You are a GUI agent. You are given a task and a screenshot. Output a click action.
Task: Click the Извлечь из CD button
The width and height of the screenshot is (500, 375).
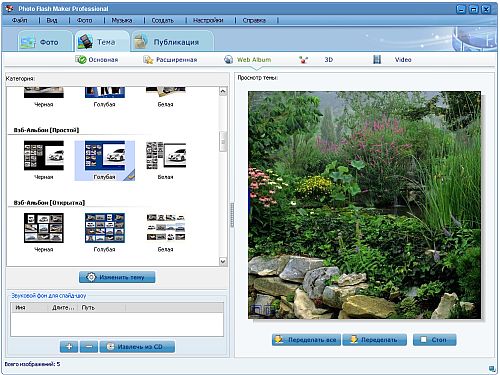[x=137, y=347]
